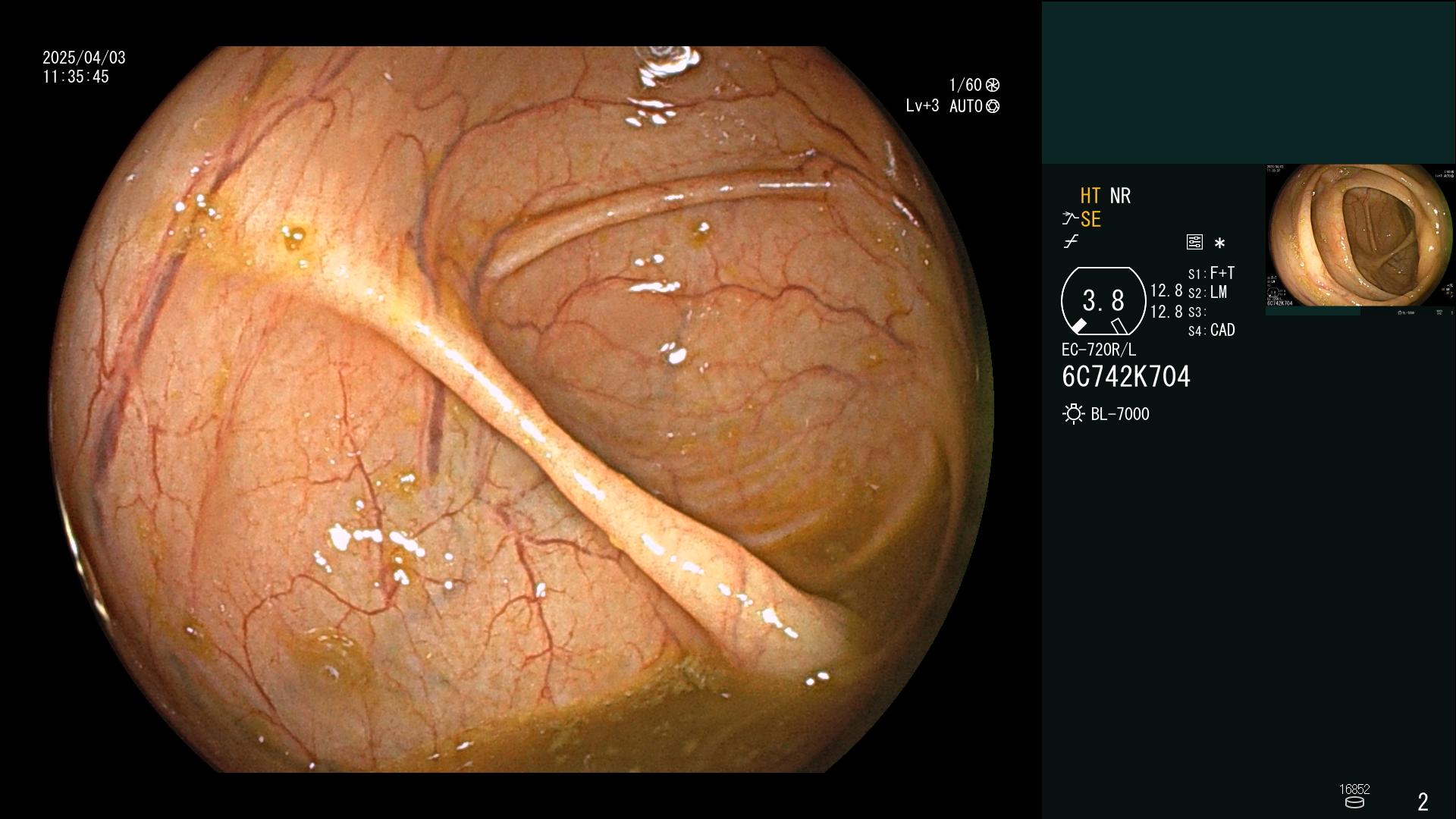The width and height of the screenshot is (1456, 819).
Task: Select the SE enhancement label
Action: 1090,220
